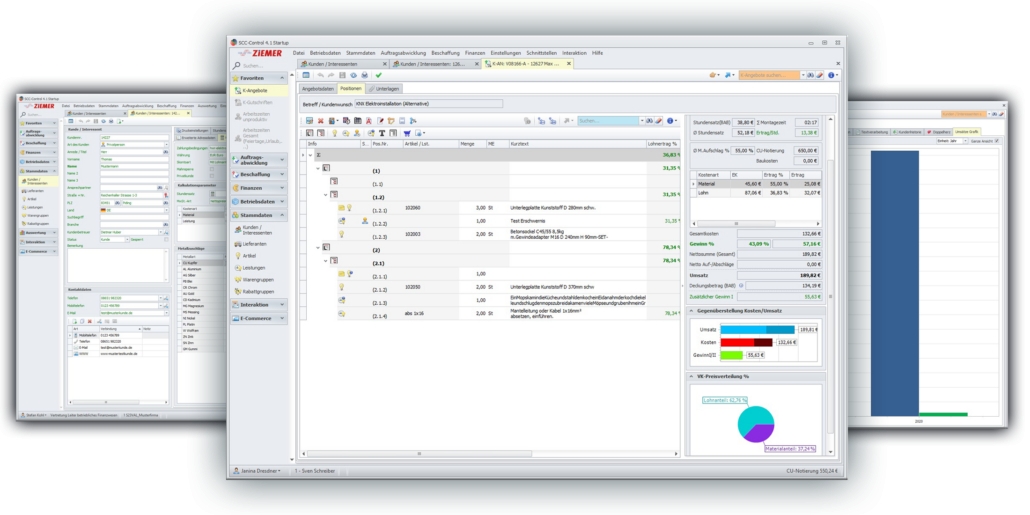
Task: Click the redo arrow in top toolbar
Action: [x=331, y=75]
